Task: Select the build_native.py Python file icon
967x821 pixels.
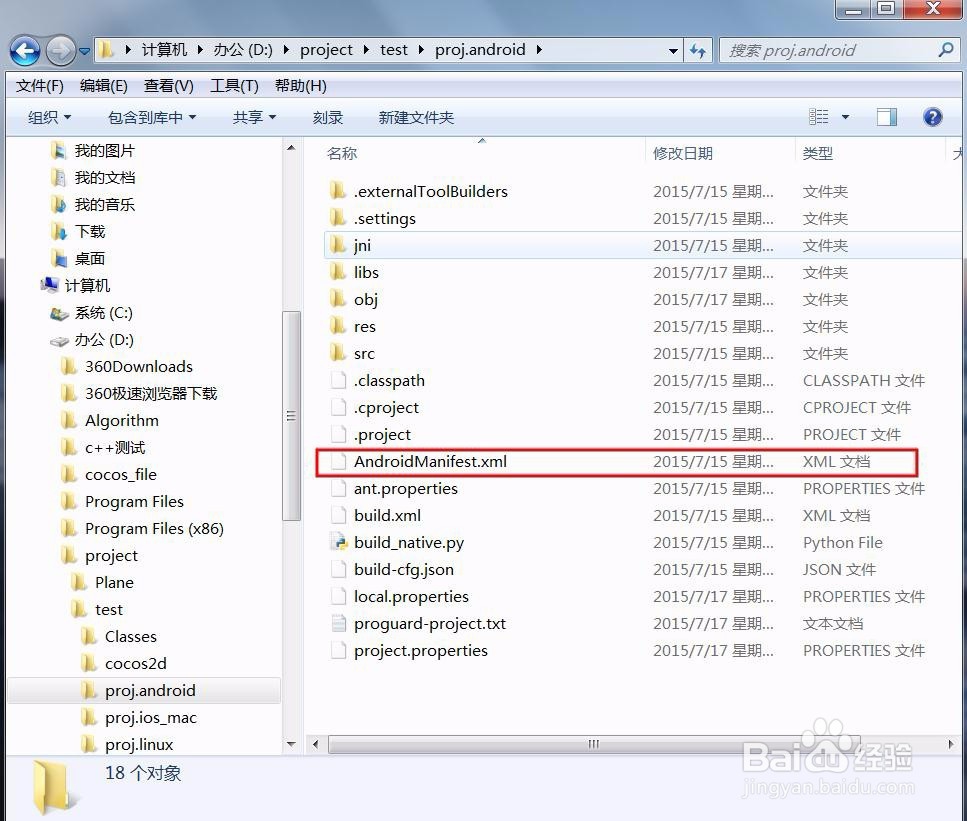Action: [x=338, y=542]
